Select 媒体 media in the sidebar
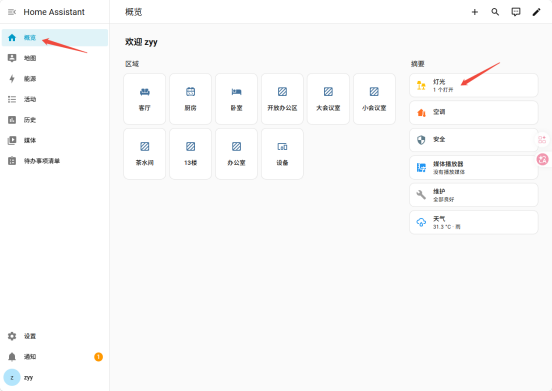552x391 pixels. point(55,140)
